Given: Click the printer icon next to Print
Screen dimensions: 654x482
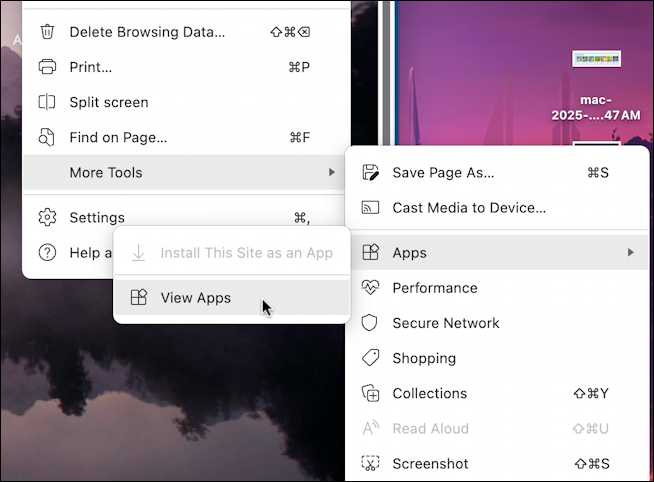Looking at the screenshot, I should 47,67.
